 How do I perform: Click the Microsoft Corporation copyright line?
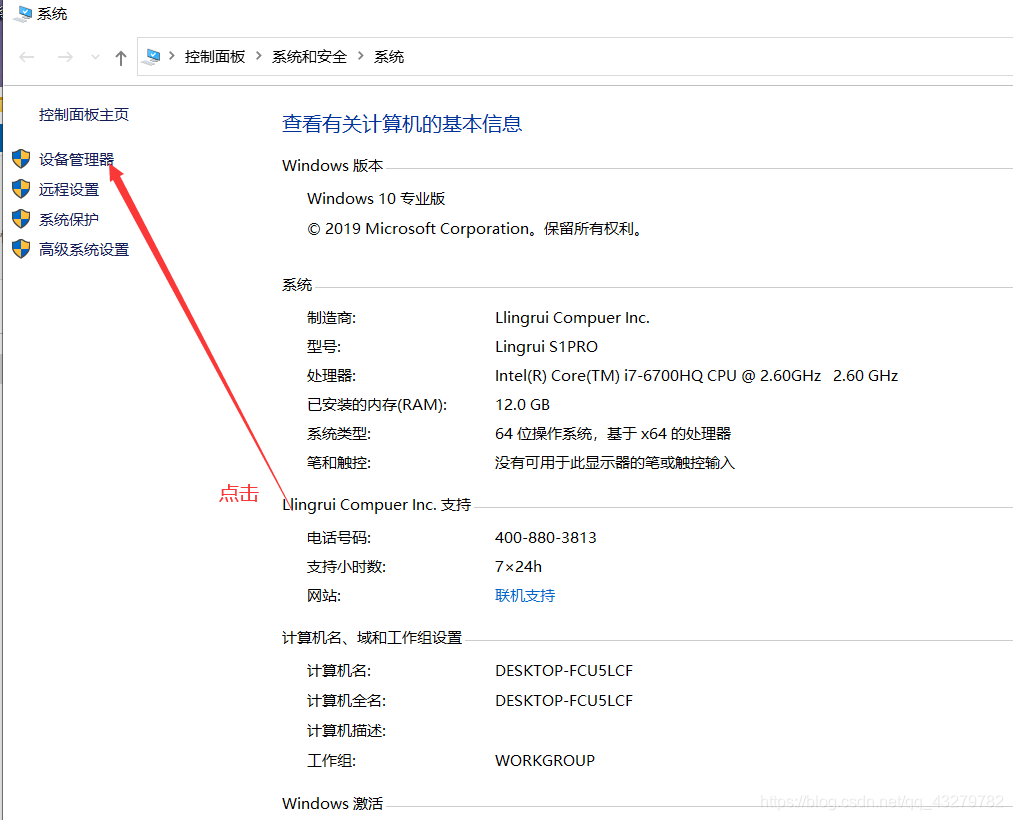point(475,229)
